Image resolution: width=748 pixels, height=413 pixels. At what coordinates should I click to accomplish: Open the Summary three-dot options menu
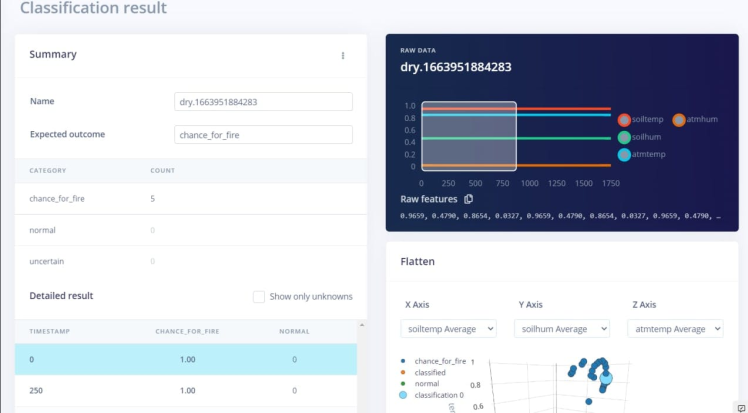point(343,56)
